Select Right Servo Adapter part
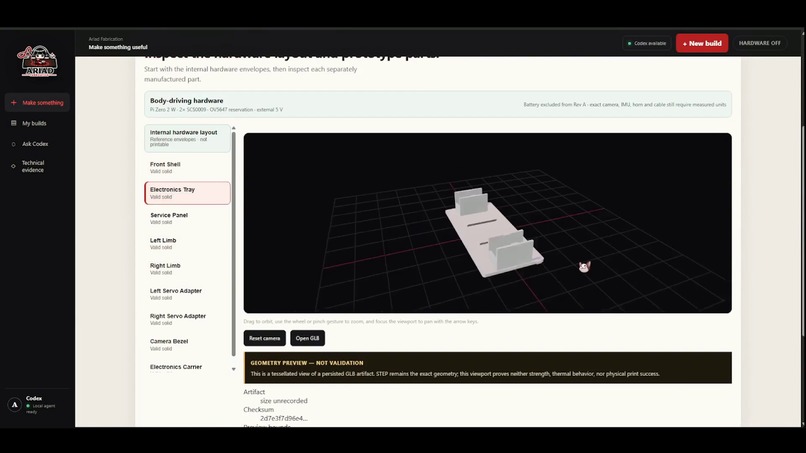 187,319
